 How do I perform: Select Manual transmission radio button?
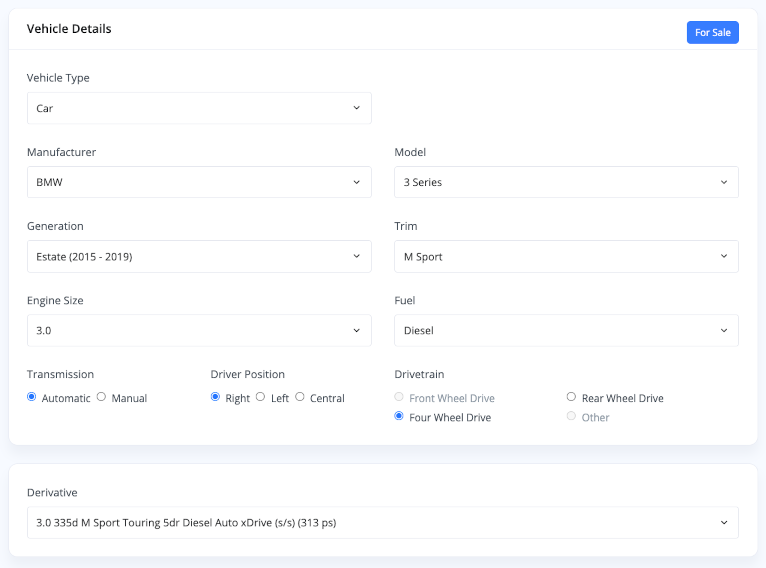point(101,397)
